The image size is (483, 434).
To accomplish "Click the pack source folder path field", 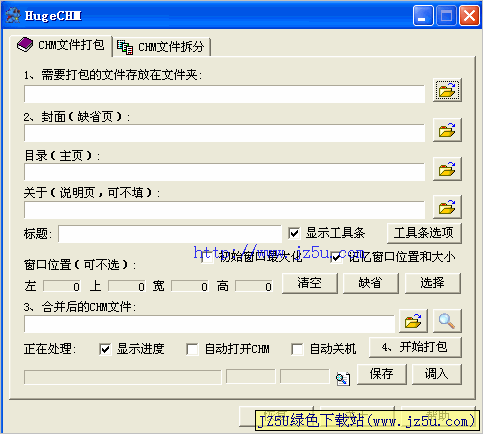I will click(x=224, y=94).
